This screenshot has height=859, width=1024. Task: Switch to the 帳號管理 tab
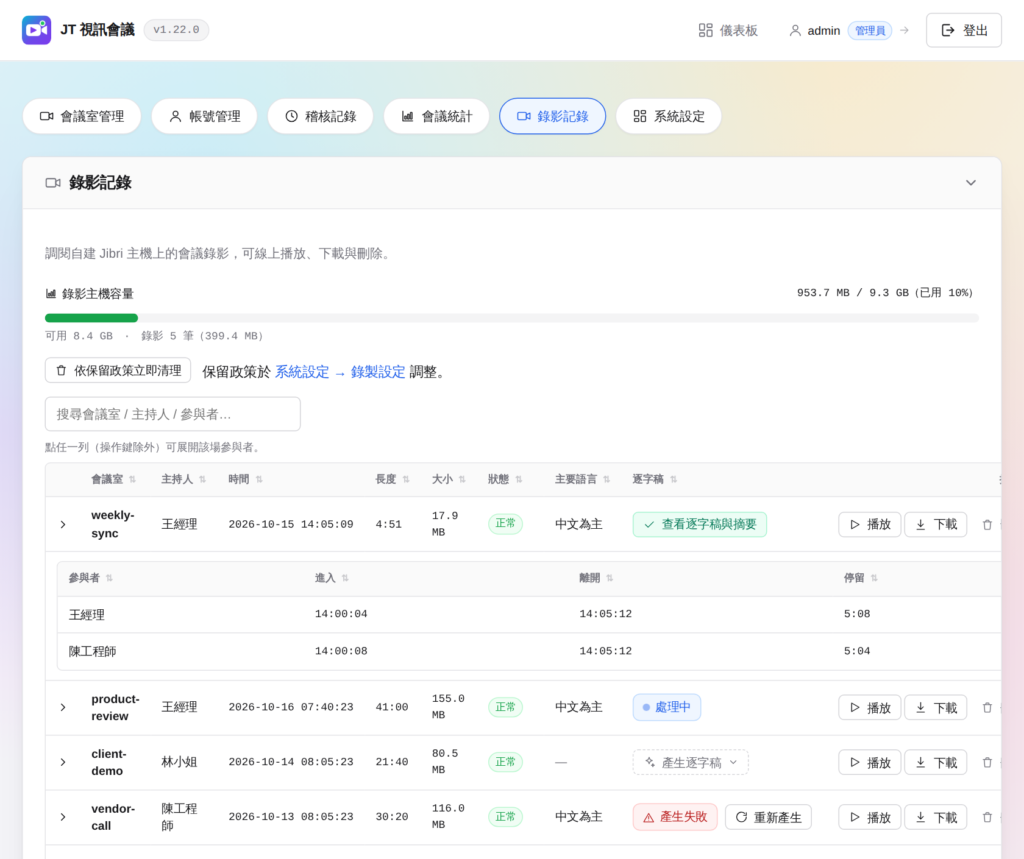[204, 116]
